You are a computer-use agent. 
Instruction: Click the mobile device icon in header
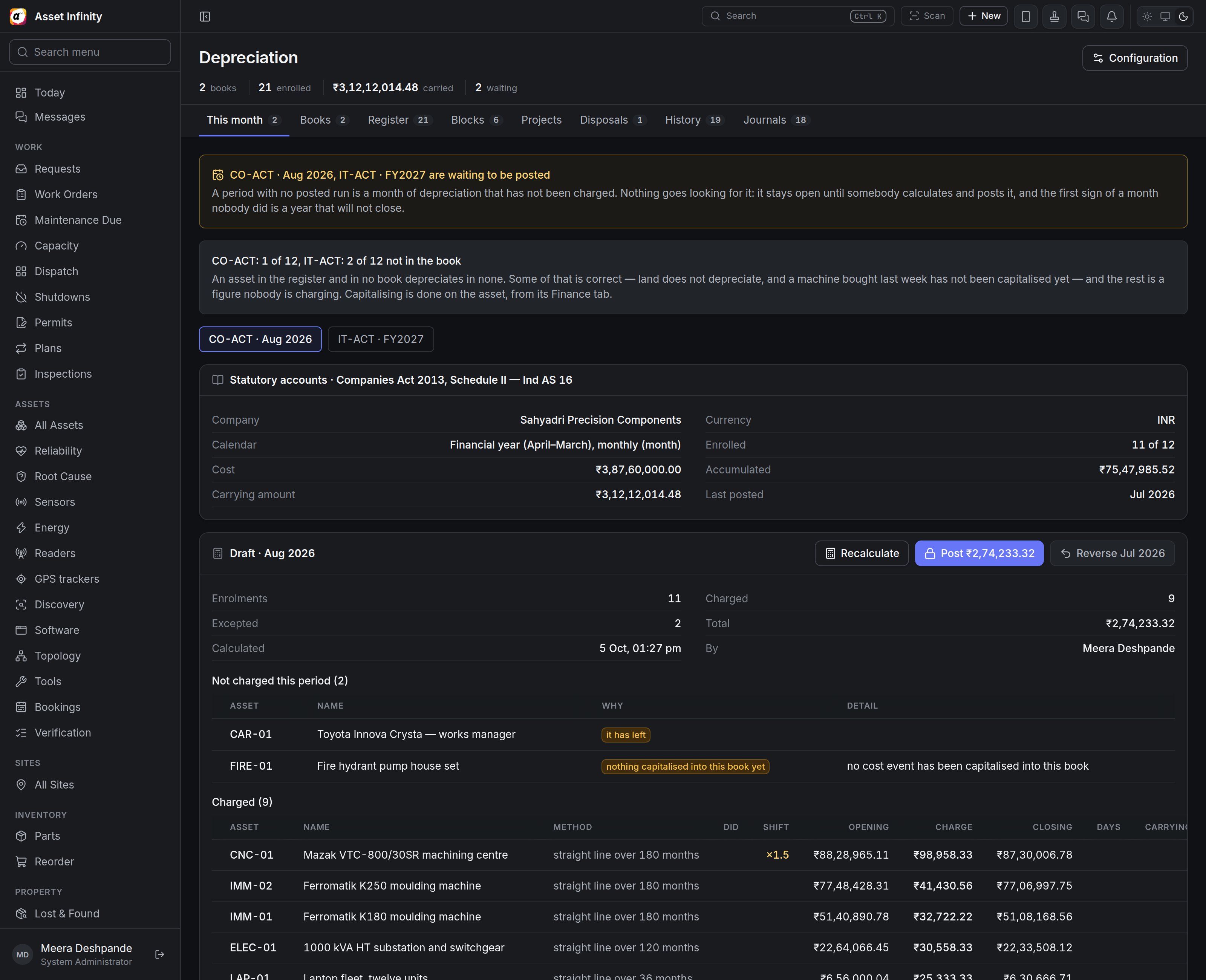coord(1025,16)
